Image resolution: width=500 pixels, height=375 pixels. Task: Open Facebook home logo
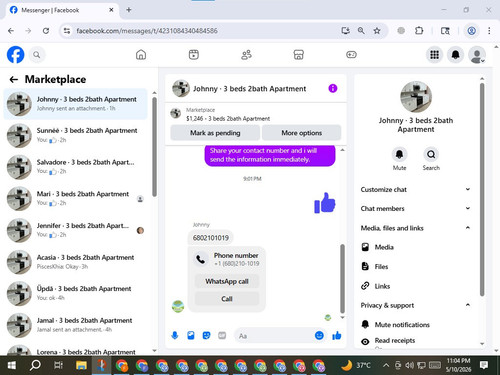pos(15,55)
